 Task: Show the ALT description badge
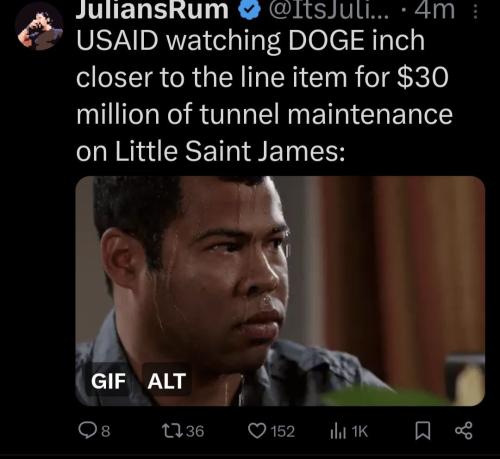click(x=167, y=381)
